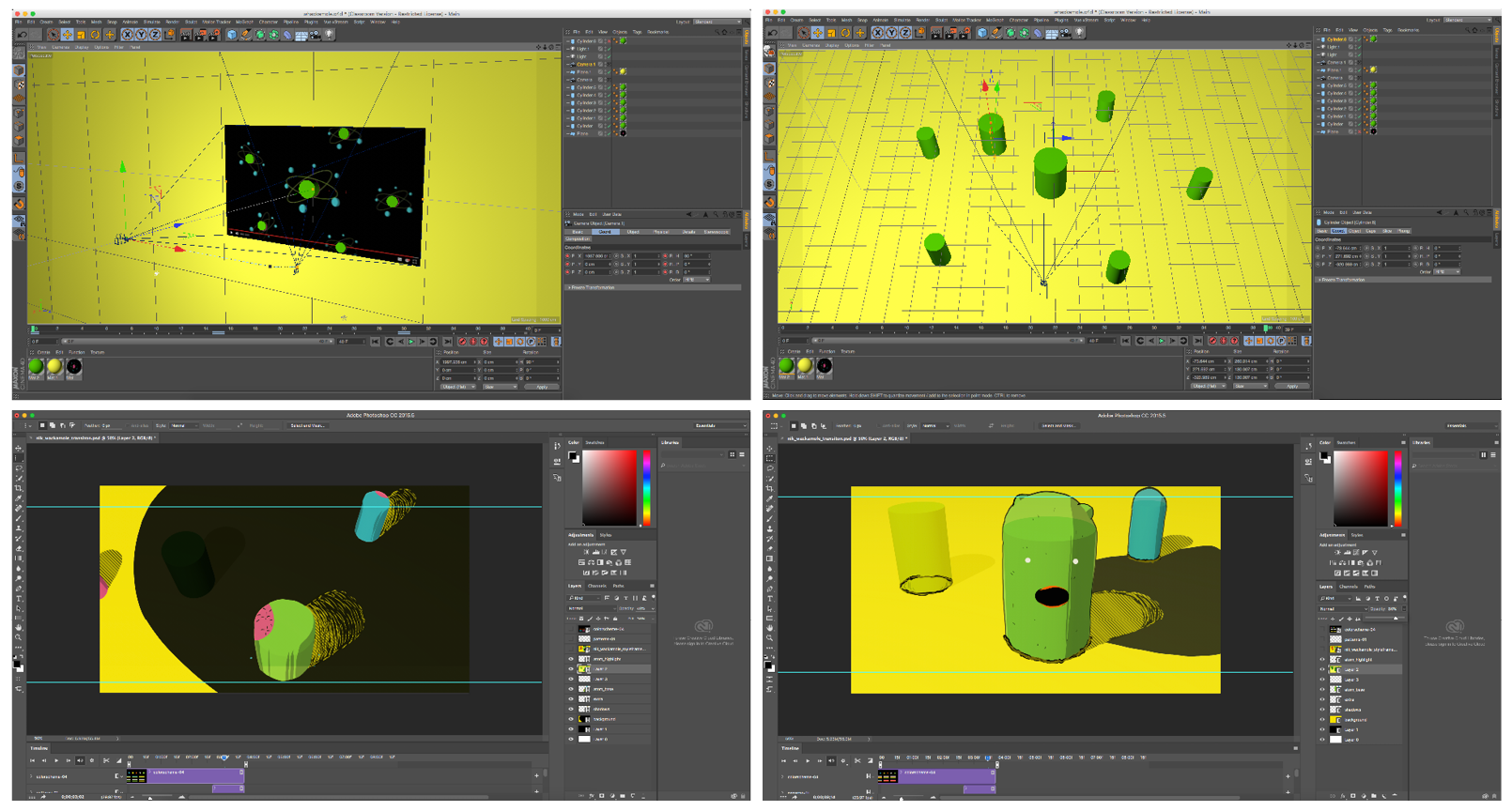The height and width of the screenshot is (811, 1512).
Task: Hide Layer 1 in green-character Photoshop layers
Action: click(x=1322, y=729)
